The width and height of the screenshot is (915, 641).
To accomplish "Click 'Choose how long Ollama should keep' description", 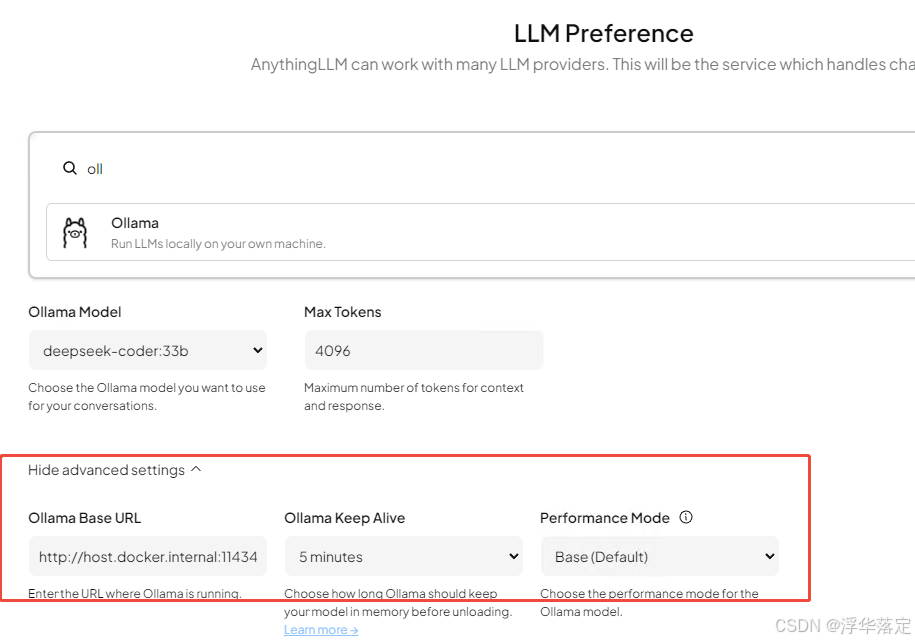I will (398, 602).
